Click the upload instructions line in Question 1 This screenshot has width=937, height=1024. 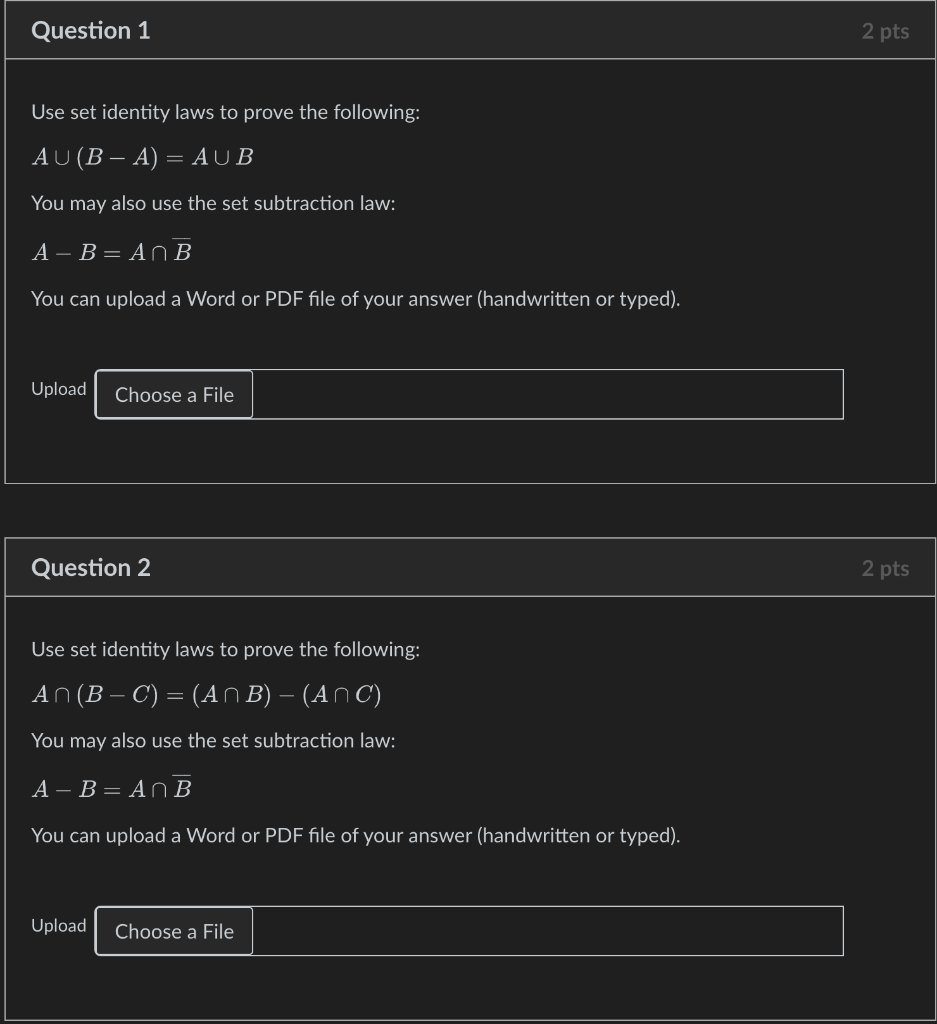point(355,298)
